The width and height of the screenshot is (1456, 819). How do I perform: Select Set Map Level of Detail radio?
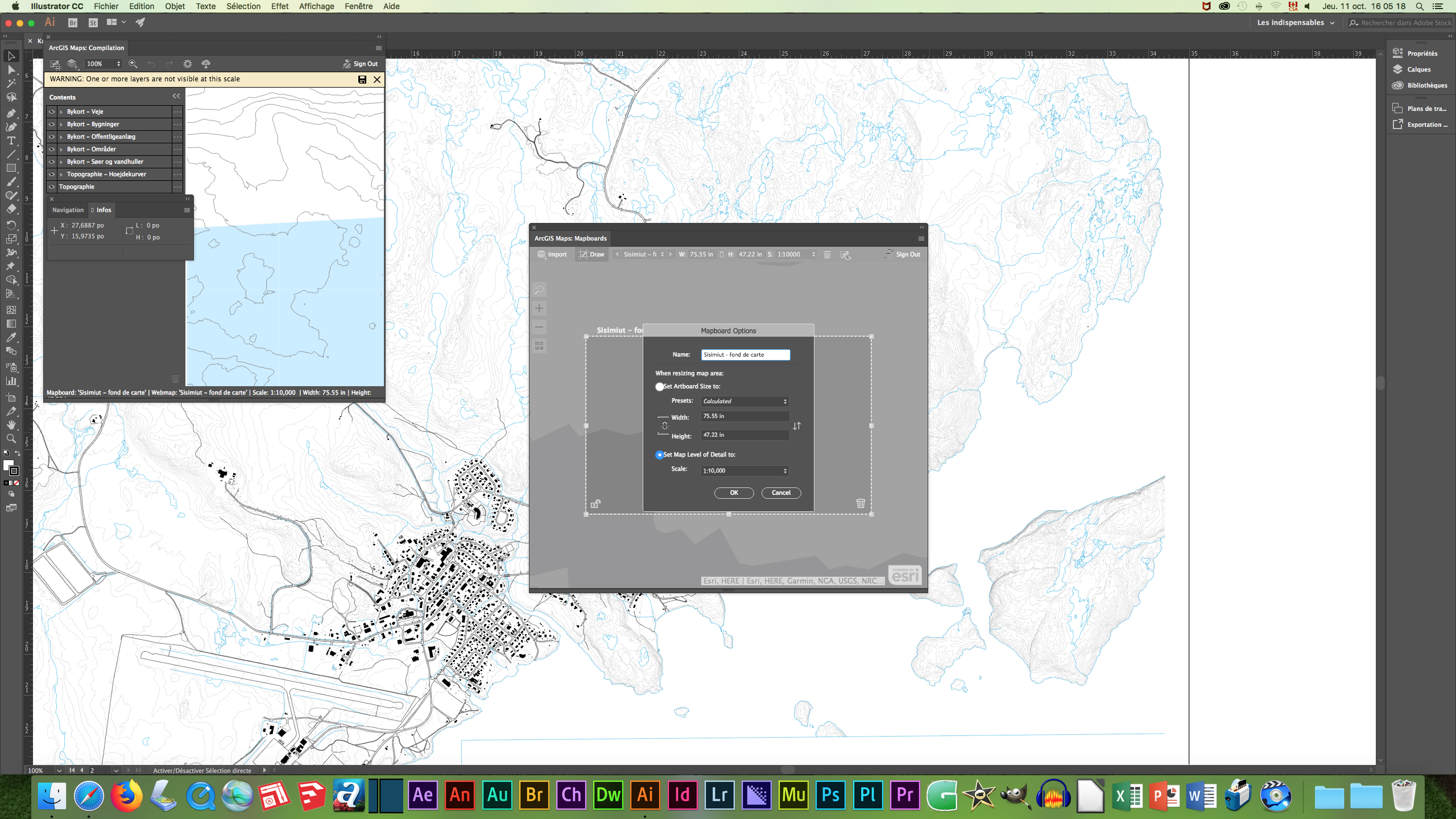point(659,454)
